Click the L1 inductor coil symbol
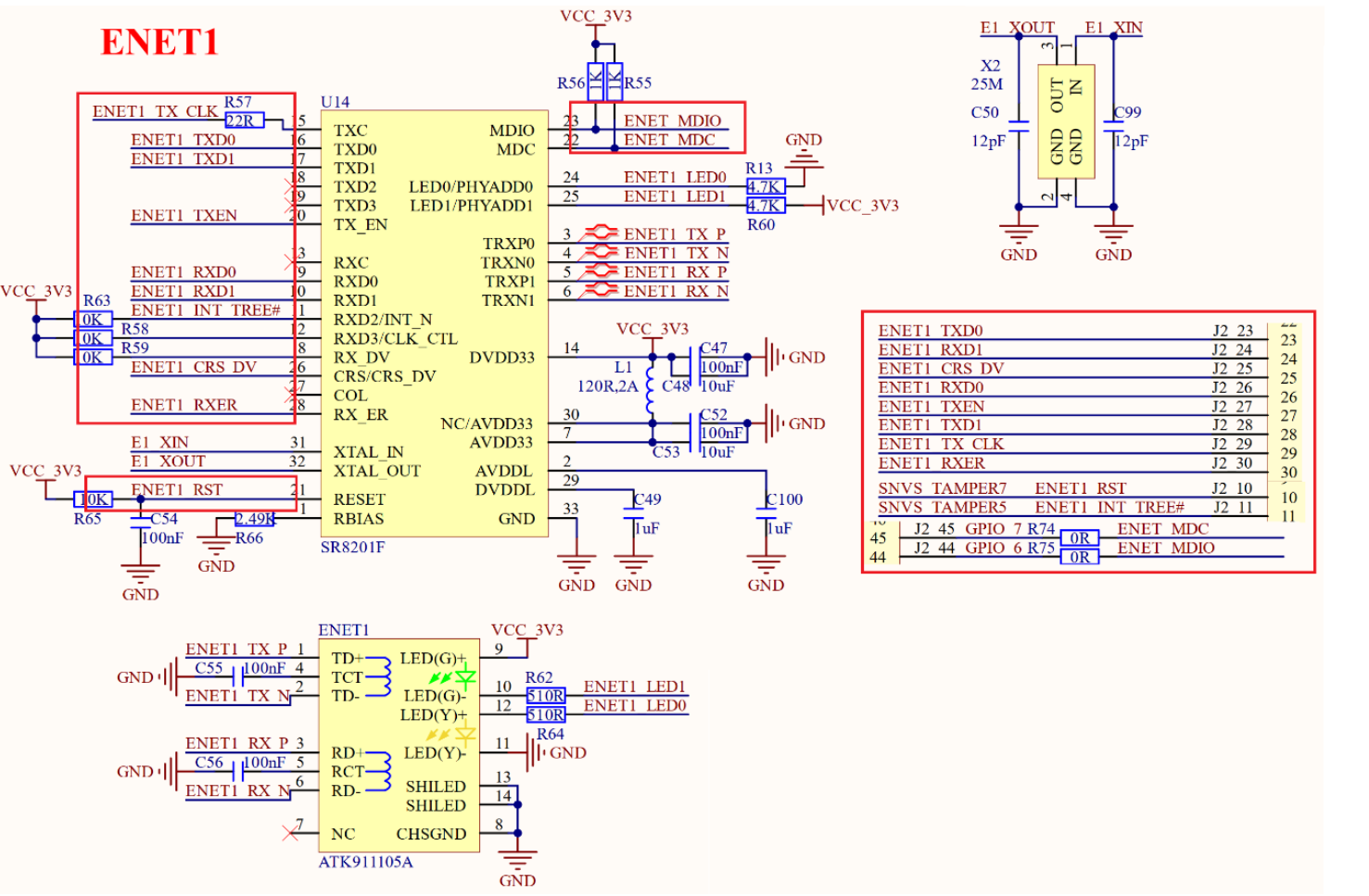 (652, 388)
